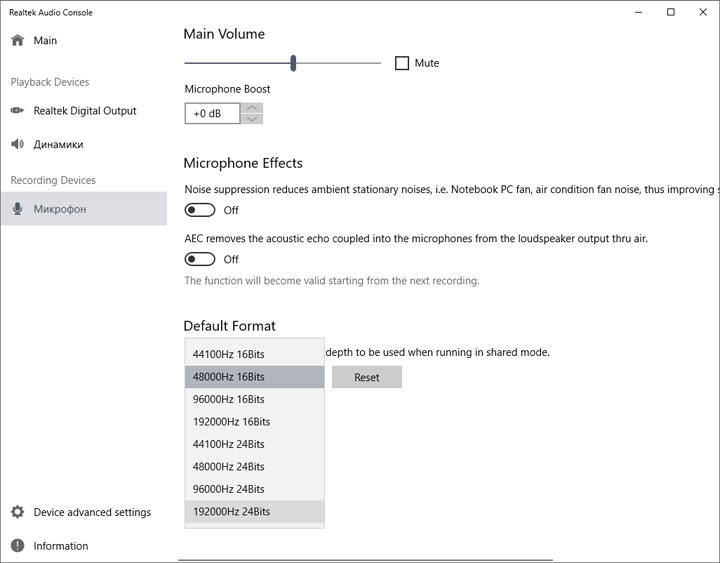Select 44100Hz 16Bits format option
The image size is (720, 563).
229,354
